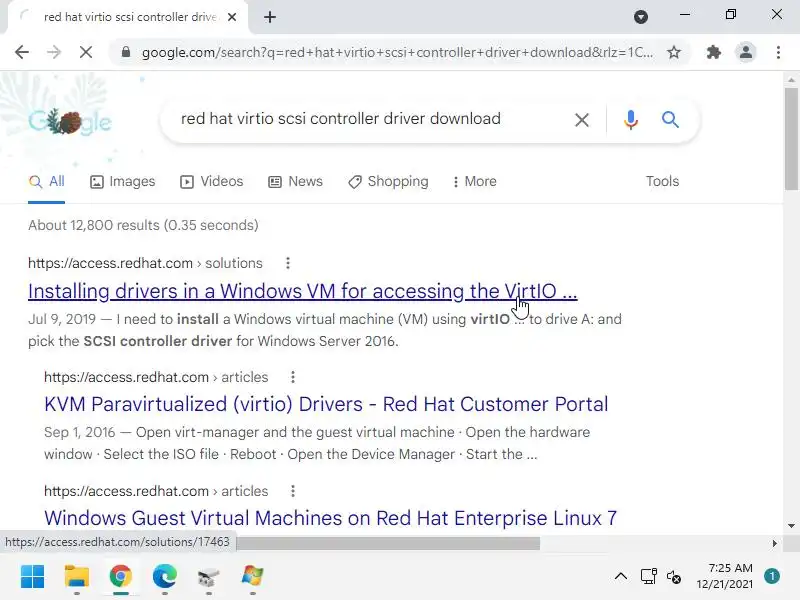
Task: Open the notification badge in the tray
Action: tap(772, 577)
